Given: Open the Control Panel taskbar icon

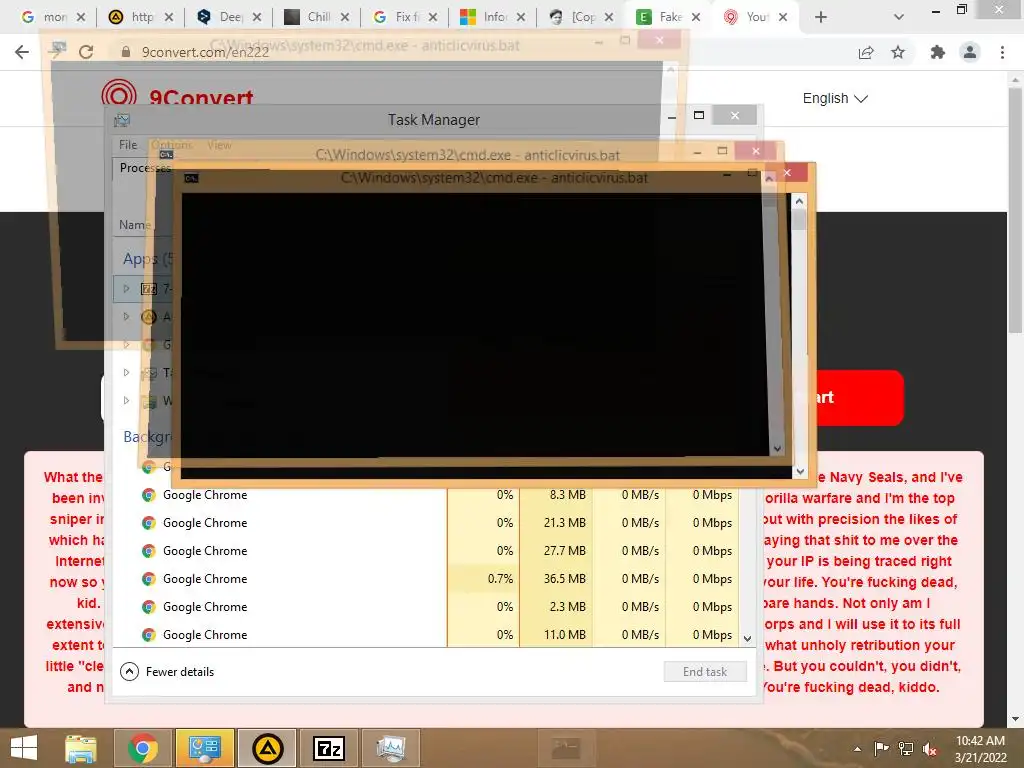Looking at the screenshot, I should tap(204, 748).
